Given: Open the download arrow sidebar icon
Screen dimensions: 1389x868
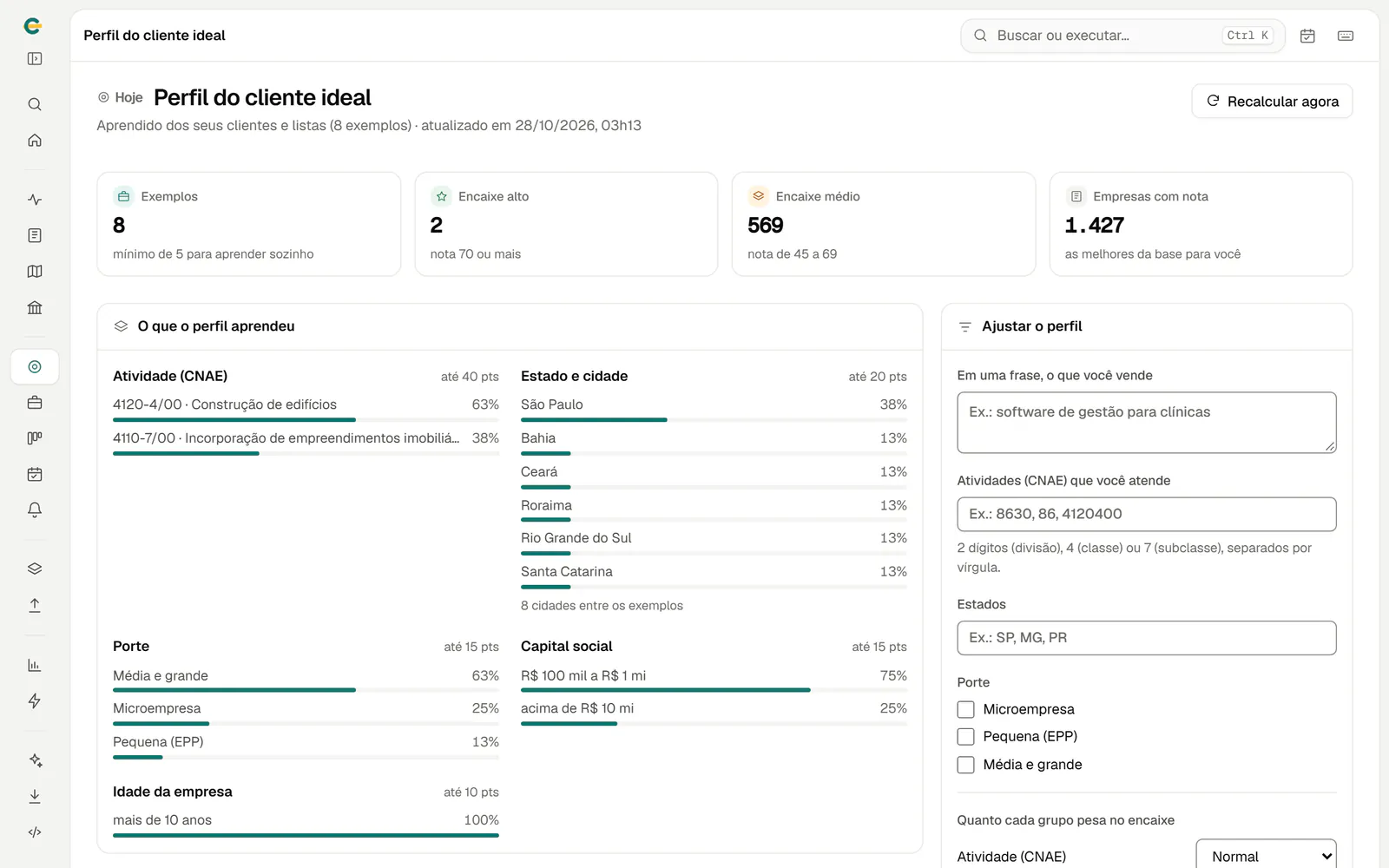Looking at the screenshot, I should click(35, 796).
